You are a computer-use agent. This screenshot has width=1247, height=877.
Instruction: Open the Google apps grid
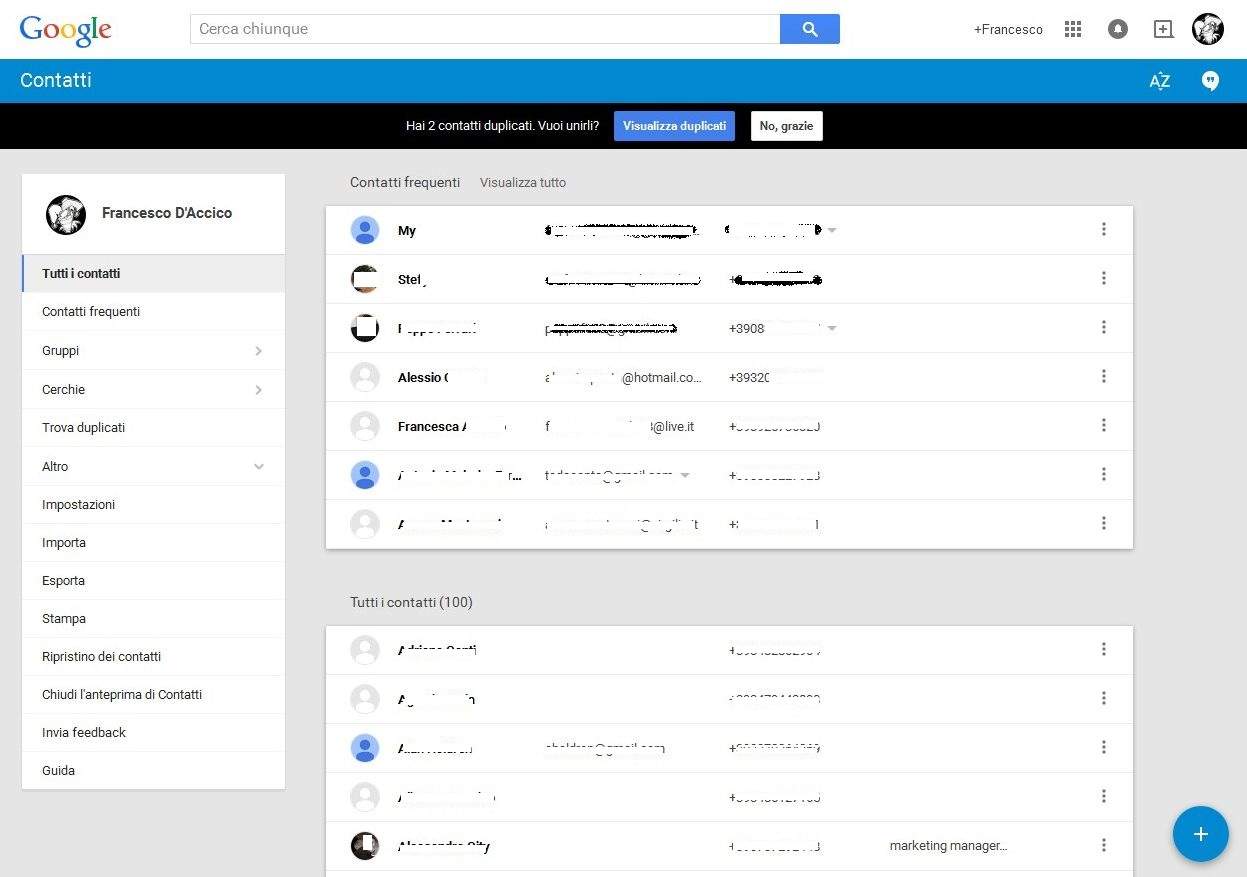1073,29
